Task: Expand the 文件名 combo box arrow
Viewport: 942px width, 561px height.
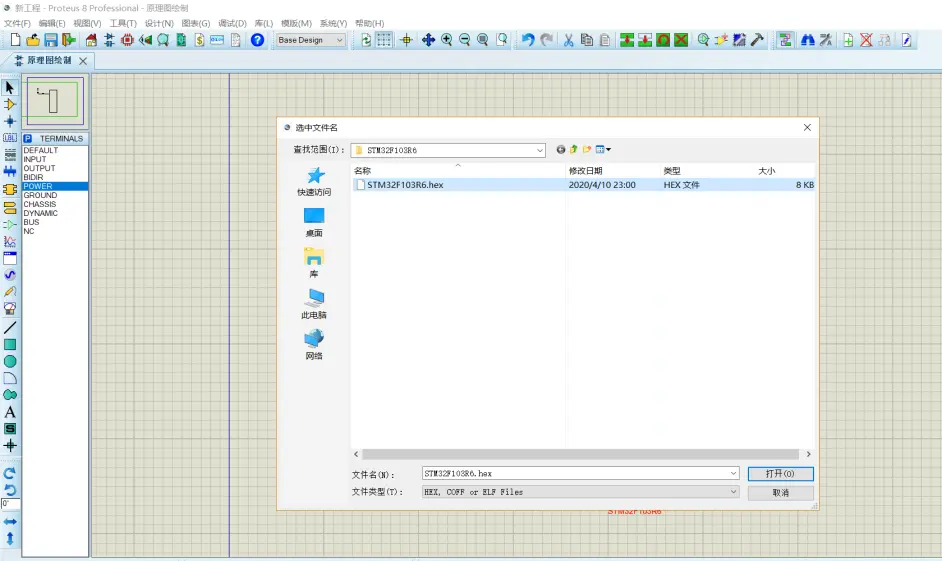Action: 733,473
